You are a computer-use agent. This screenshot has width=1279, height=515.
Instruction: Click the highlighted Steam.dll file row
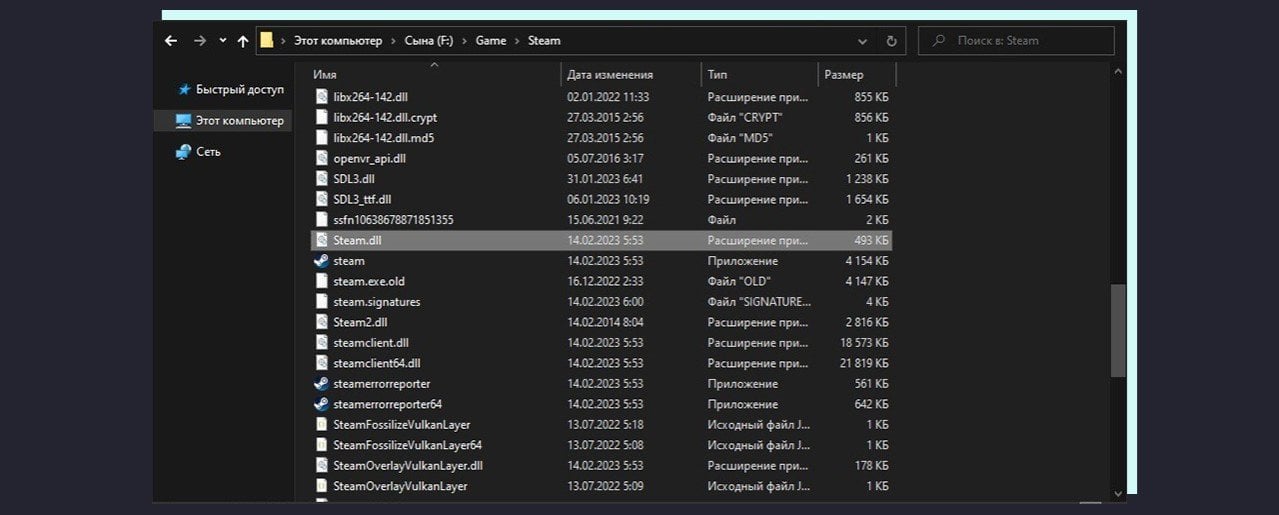601,240
